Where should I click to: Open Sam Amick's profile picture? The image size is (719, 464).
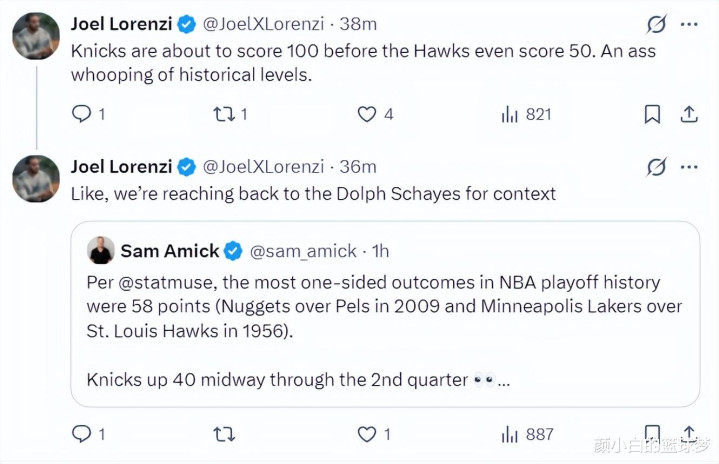tap(100, 250)
